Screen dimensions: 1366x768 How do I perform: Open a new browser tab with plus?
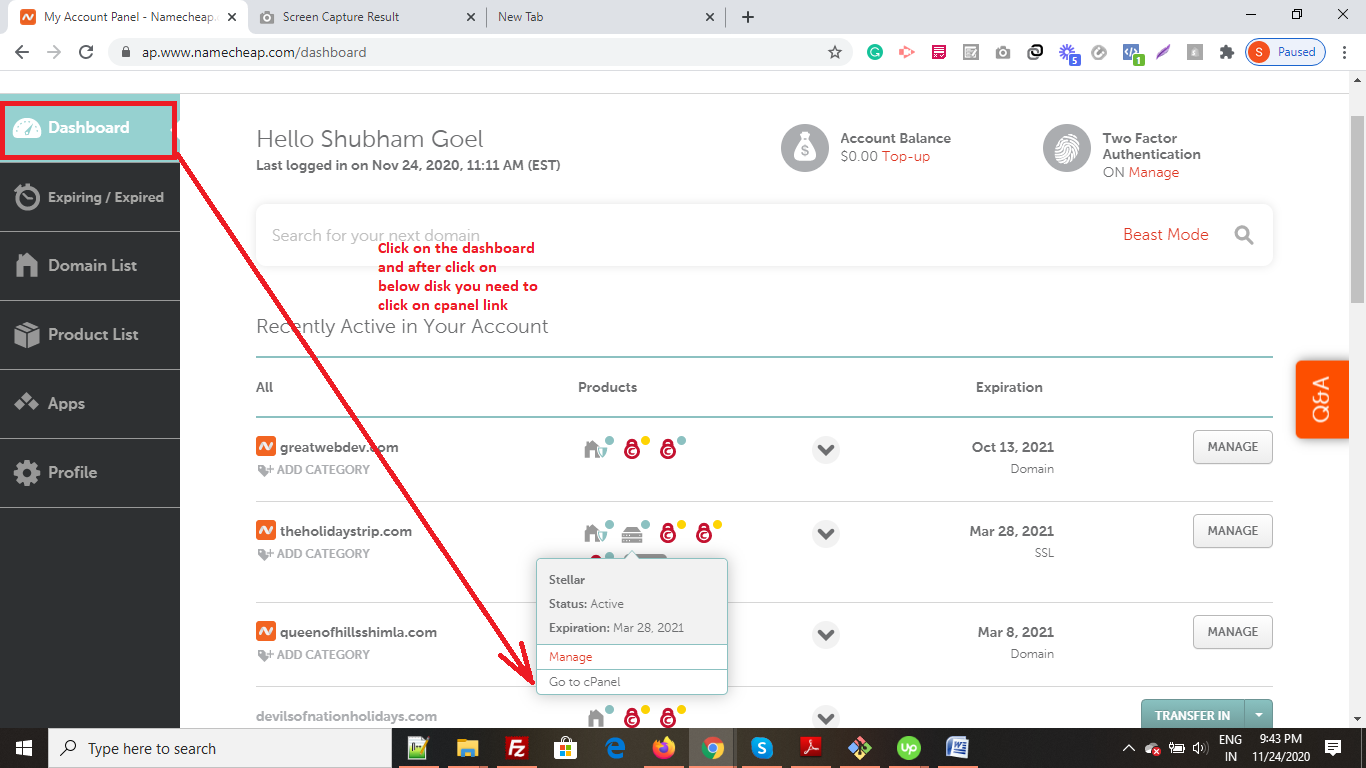pos(748,17)
